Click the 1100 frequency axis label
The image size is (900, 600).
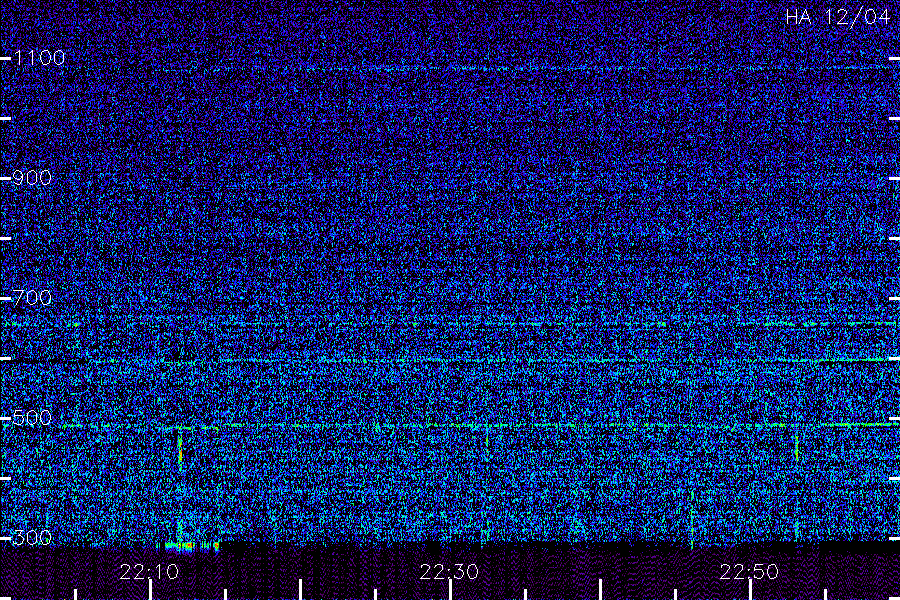[x=40, y=57]
